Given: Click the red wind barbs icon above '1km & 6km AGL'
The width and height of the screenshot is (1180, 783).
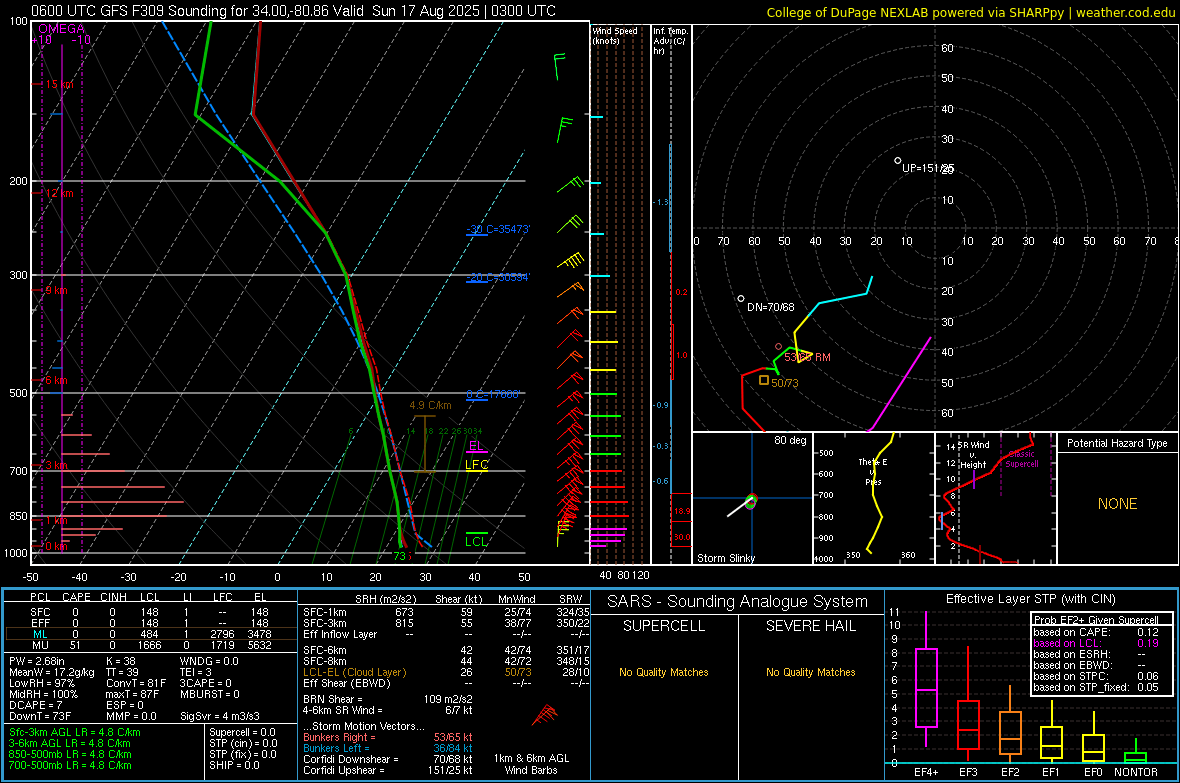Looking at the screenshot, I should pos(545,714).
